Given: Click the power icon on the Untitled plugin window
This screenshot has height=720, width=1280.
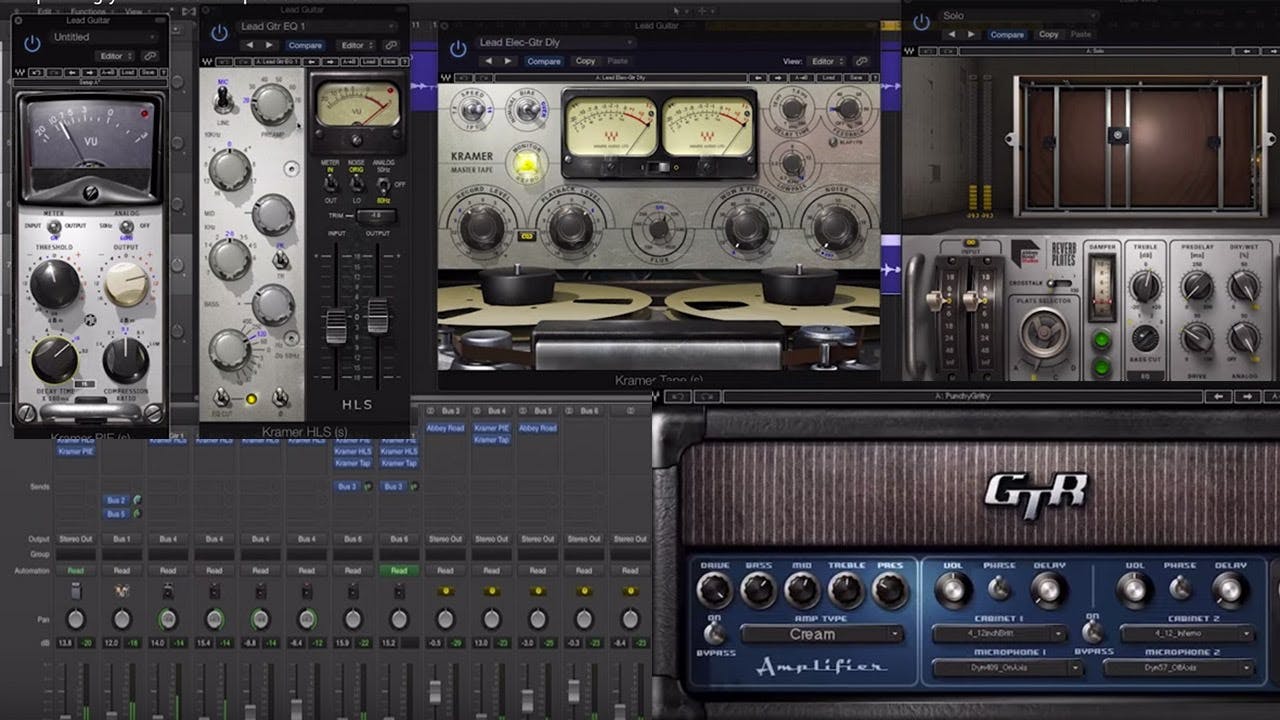Looking at the screenshot, I should [x=32, y=42].
